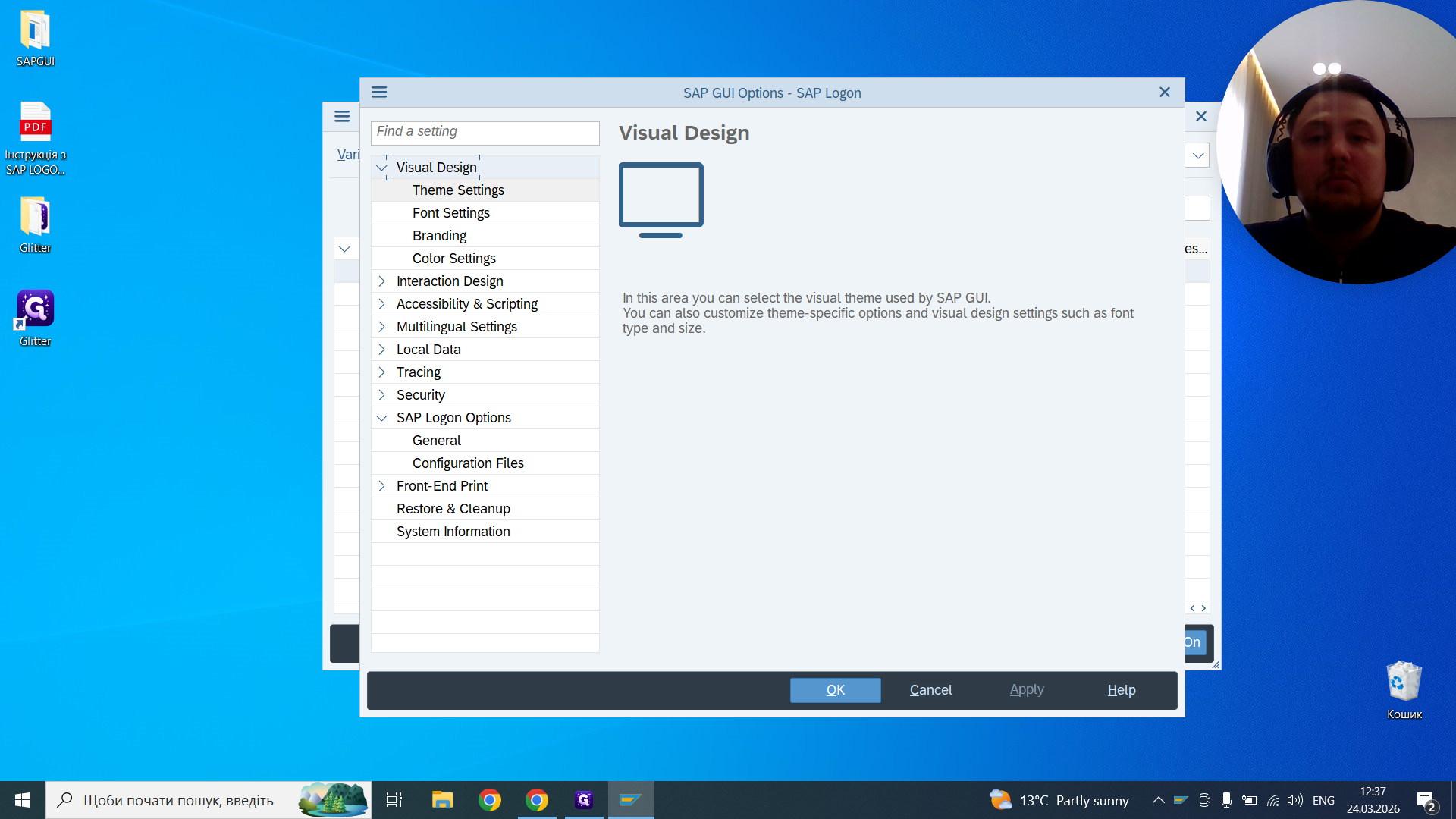Click the Find a setting search field
This screenshot has height=819, width=1456.
485,133
